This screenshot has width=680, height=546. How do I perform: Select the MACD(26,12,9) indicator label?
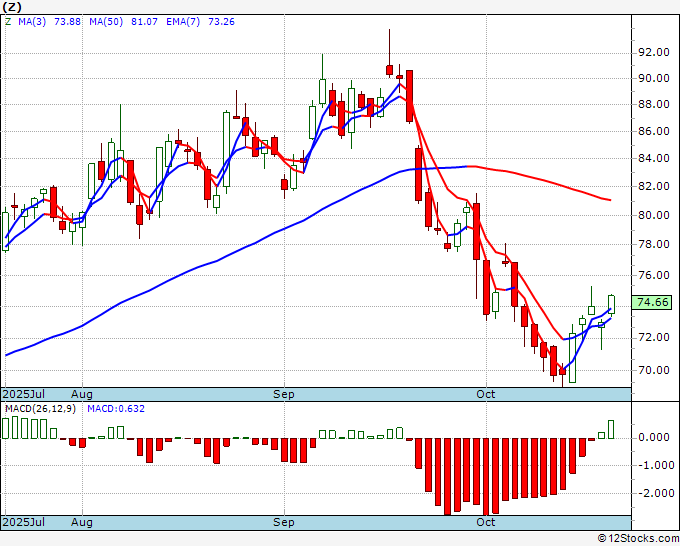(x=40, y=409)
